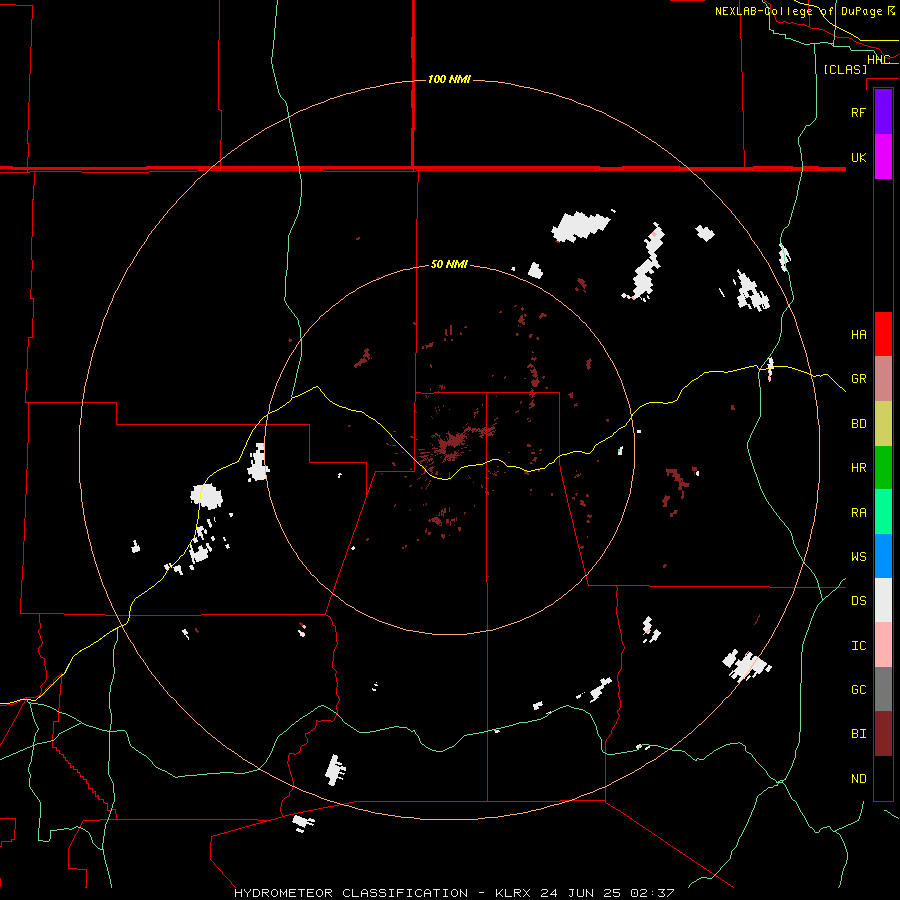Click the RA legend label
This screenshot has width=900, height=900.
[858, 513]
